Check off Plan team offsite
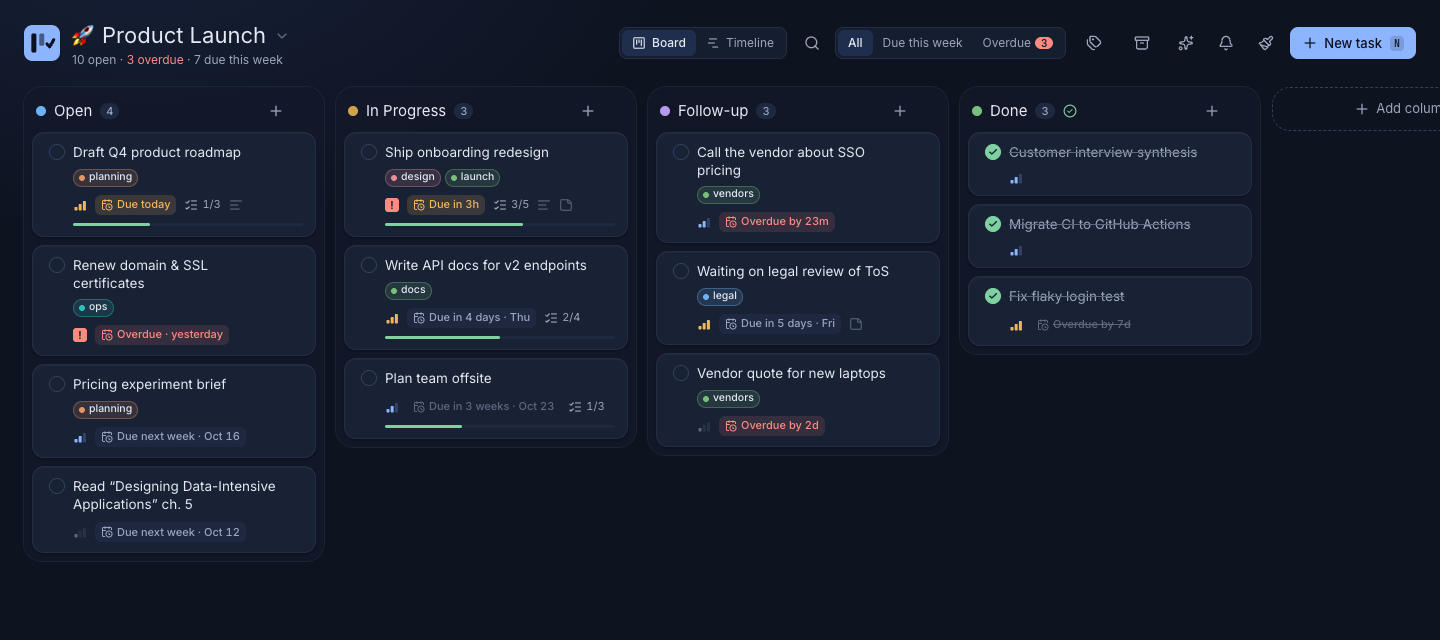This screenshot has height=640, width=1440. (369, 378)
